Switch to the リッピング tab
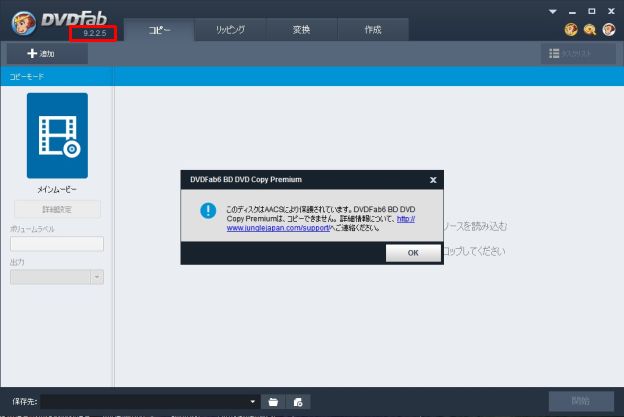Screen dimensions: 624x417 [x=230, y=30]
